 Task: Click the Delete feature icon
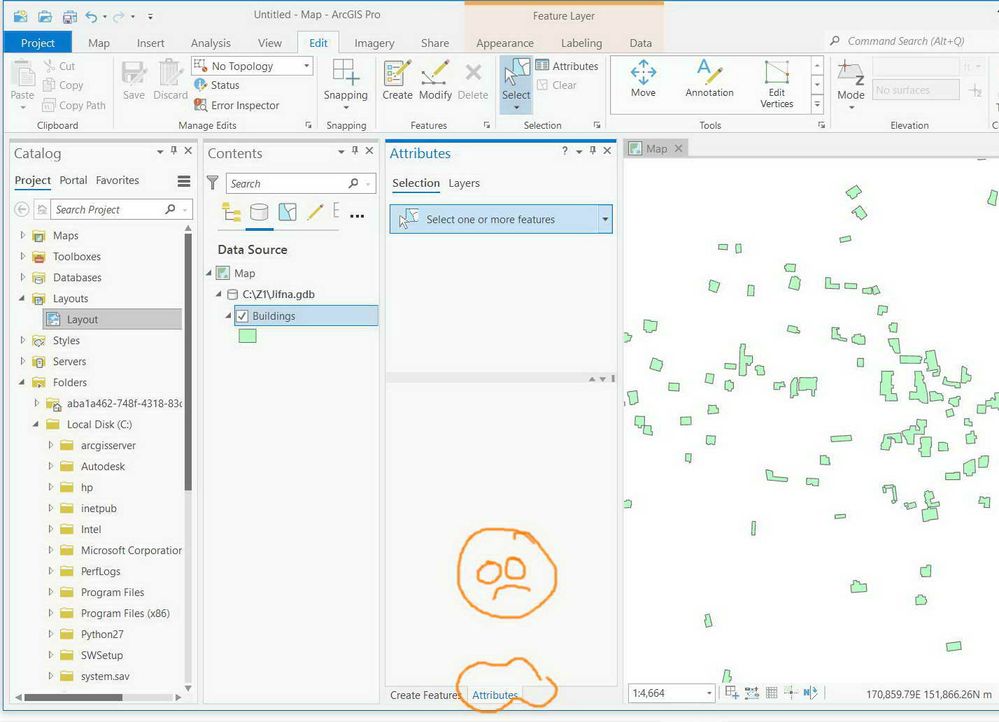473,80
